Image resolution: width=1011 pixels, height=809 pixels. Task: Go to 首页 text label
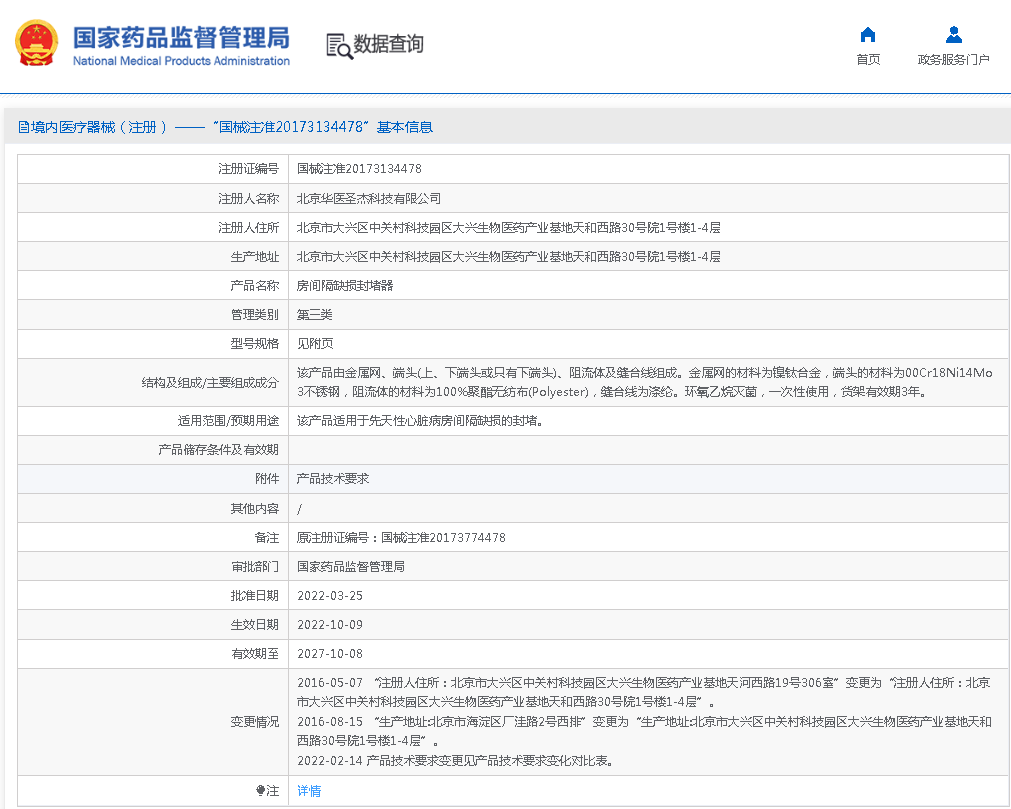tap(868, 60)
